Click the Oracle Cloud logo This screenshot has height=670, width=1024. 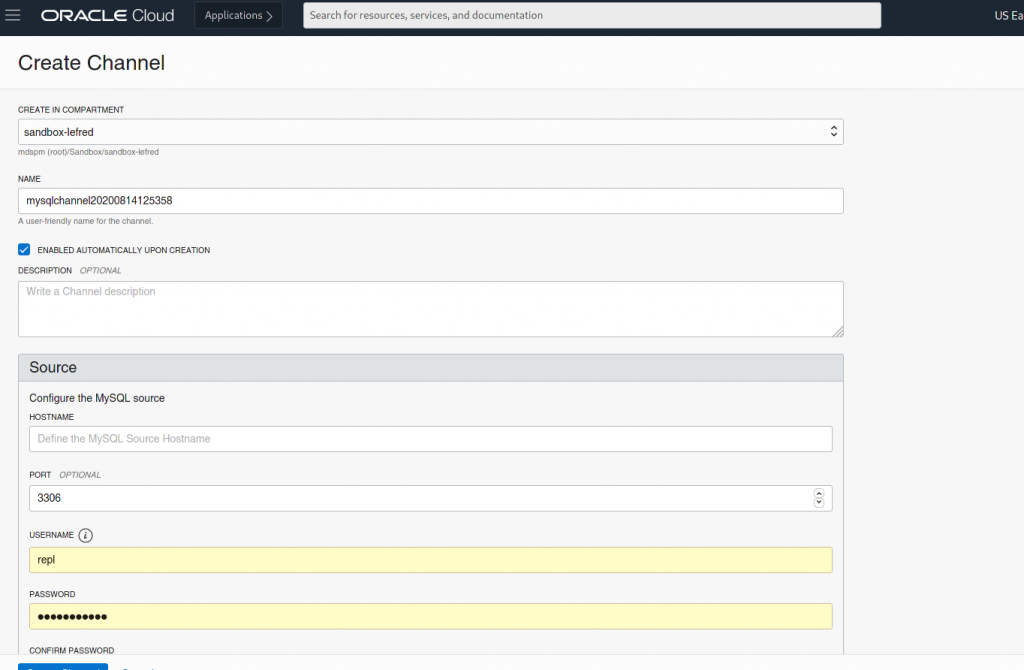108,15
